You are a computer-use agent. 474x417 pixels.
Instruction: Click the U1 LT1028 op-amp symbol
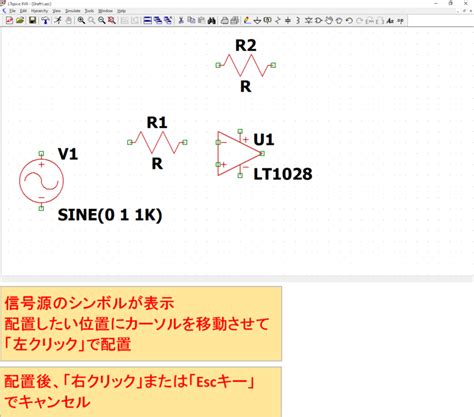tap(239, 153)
